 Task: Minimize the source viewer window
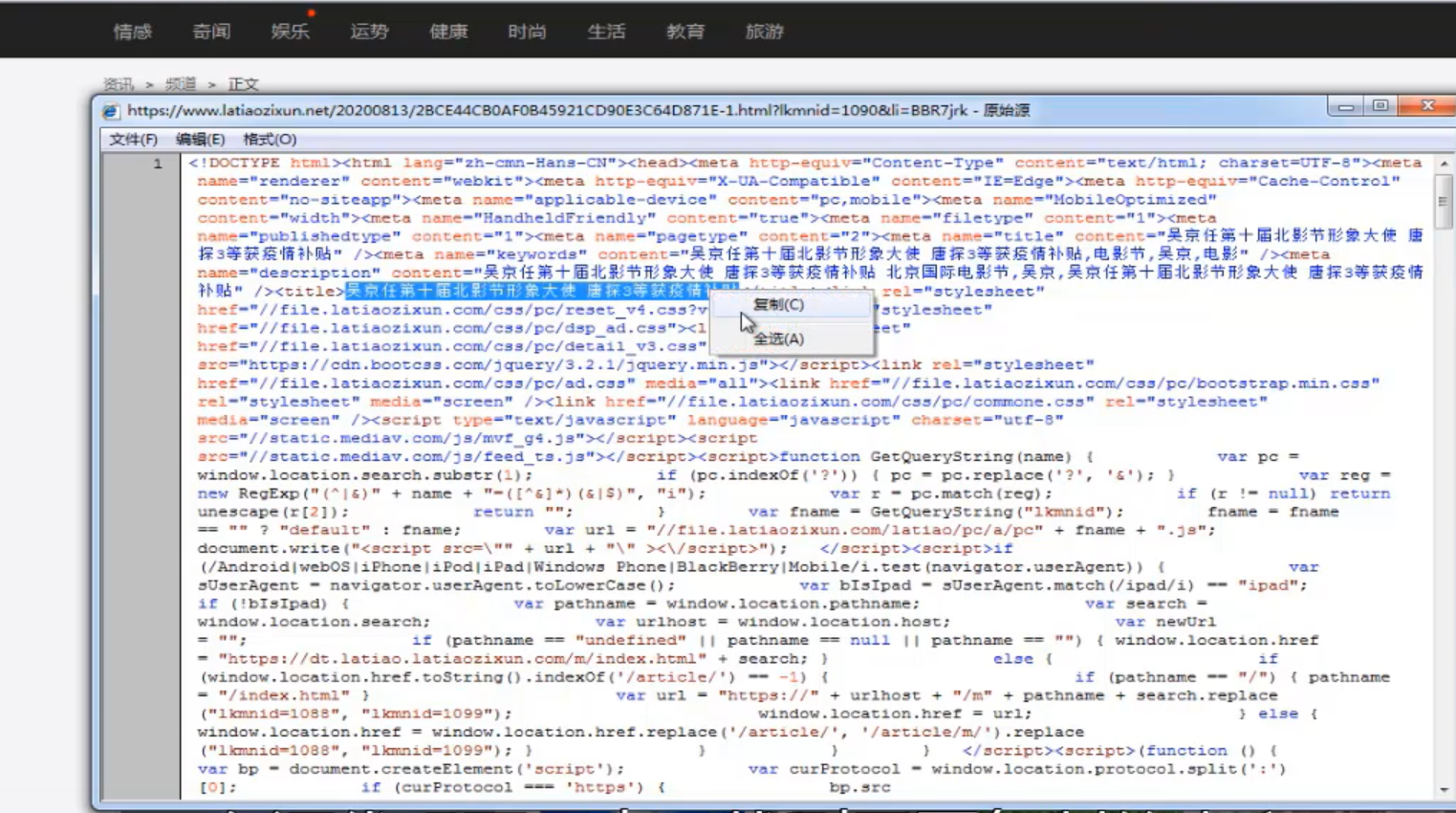click(1345, 106)
